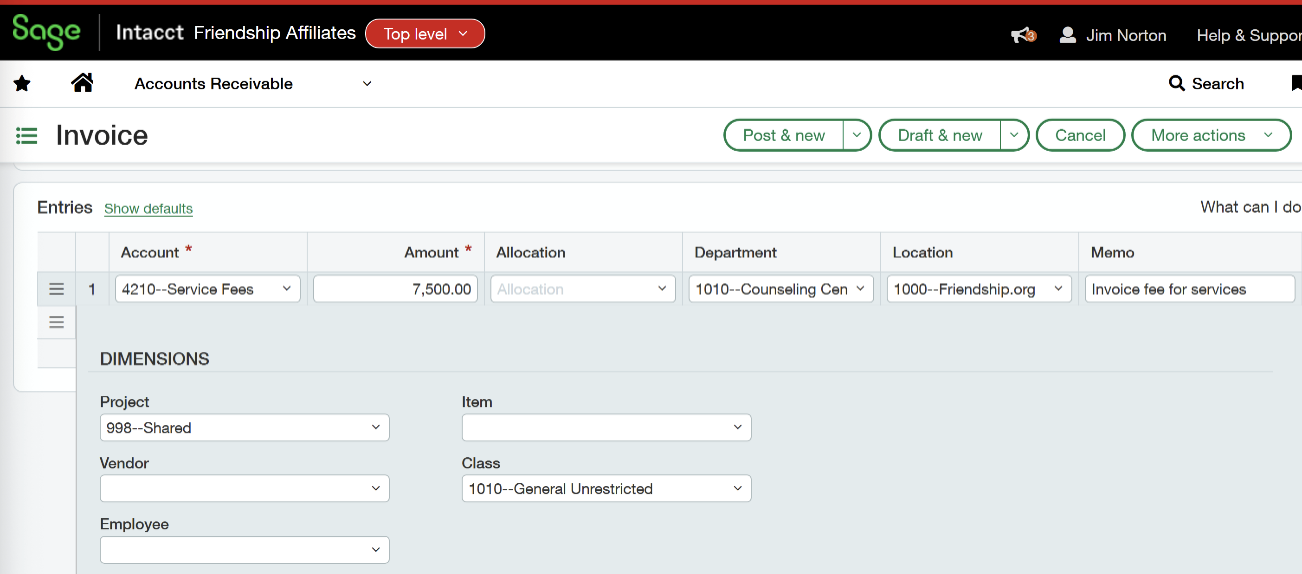Click the Sage logo
1302x574 pixels.
click(x=46, y=32)
